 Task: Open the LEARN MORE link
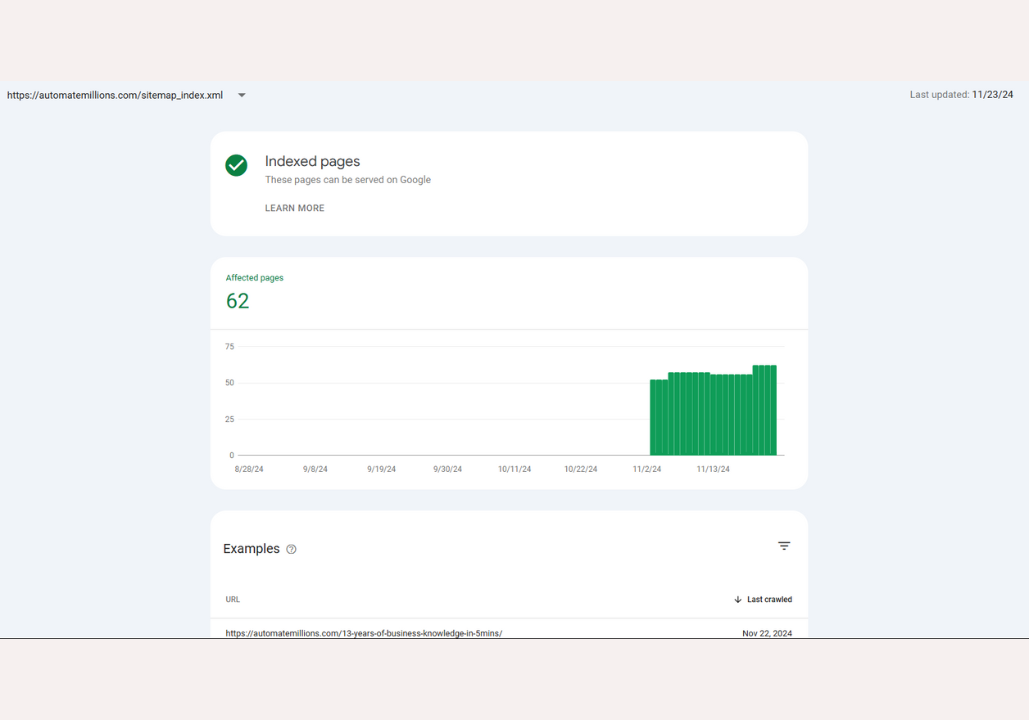(x=294, y=208)
